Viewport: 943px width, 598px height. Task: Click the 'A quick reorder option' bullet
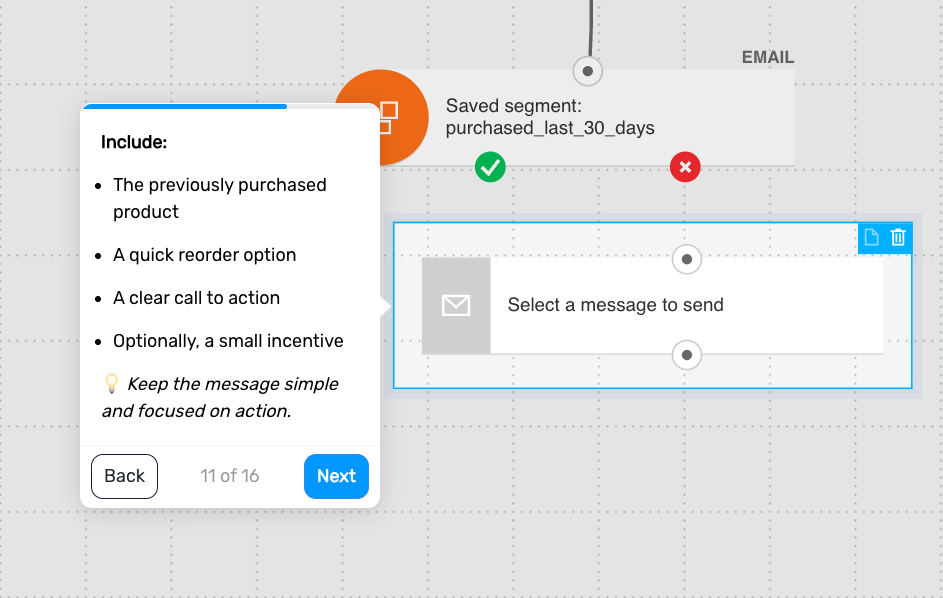click(x=204, y=255)
